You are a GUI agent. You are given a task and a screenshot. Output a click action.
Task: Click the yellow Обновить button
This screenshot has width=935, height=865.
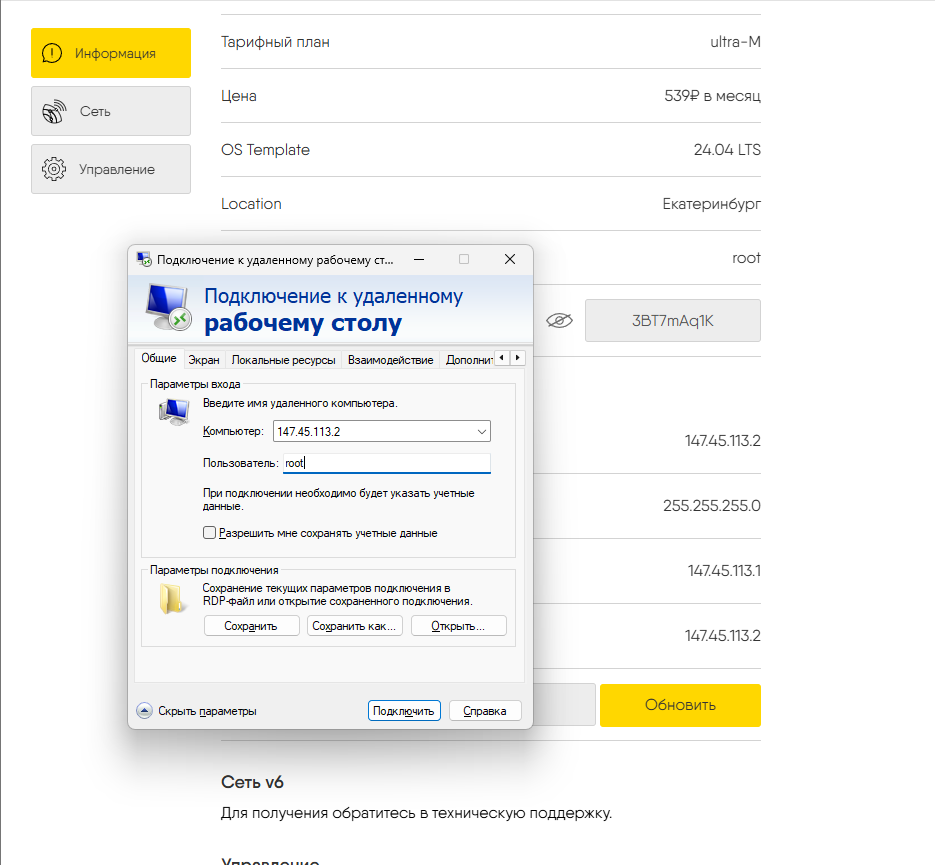tap(680, 705)
